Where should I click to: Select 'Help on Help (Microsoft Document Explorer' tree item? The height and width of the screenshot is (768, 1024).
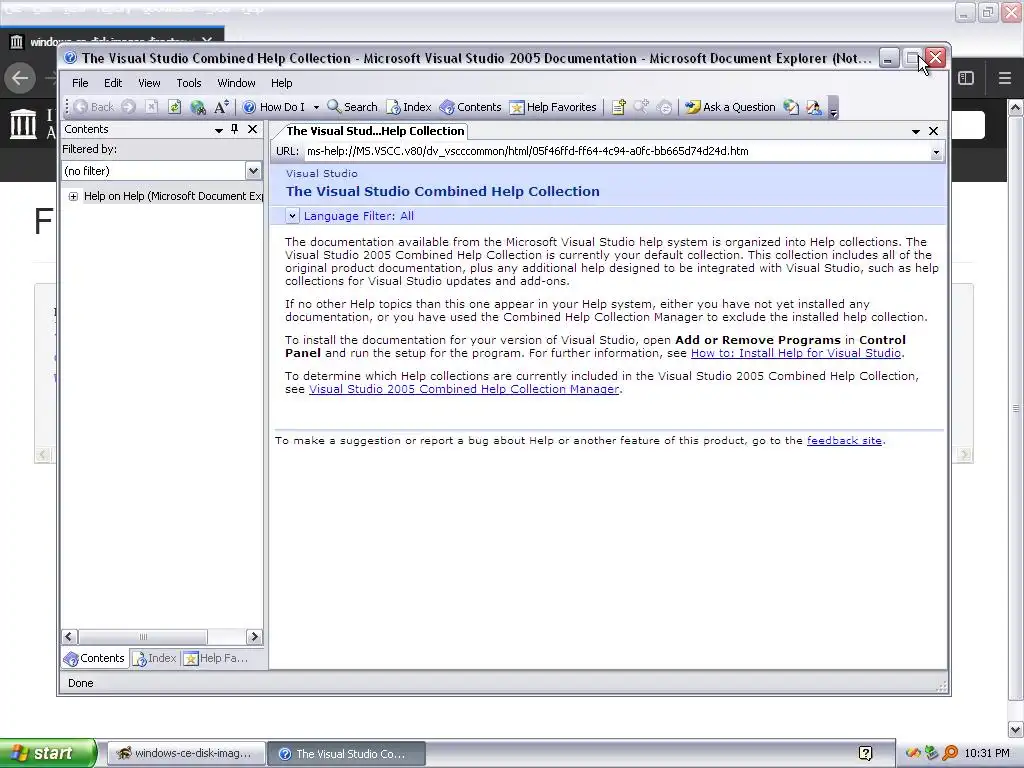tap(173, 196)
